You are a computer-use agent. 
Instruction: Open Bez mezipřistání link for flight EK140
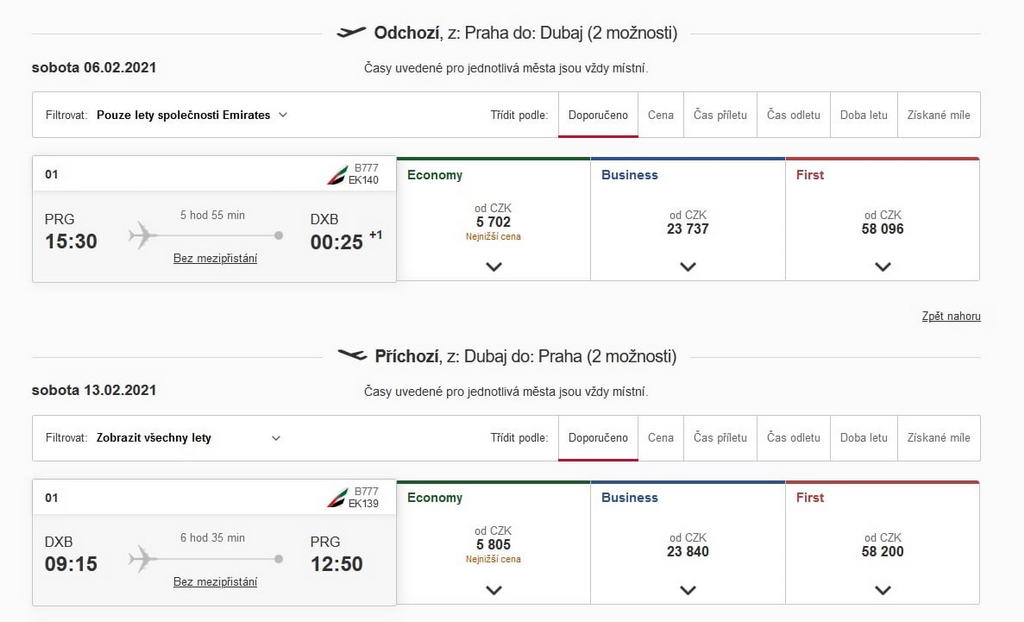pos(215,258)
